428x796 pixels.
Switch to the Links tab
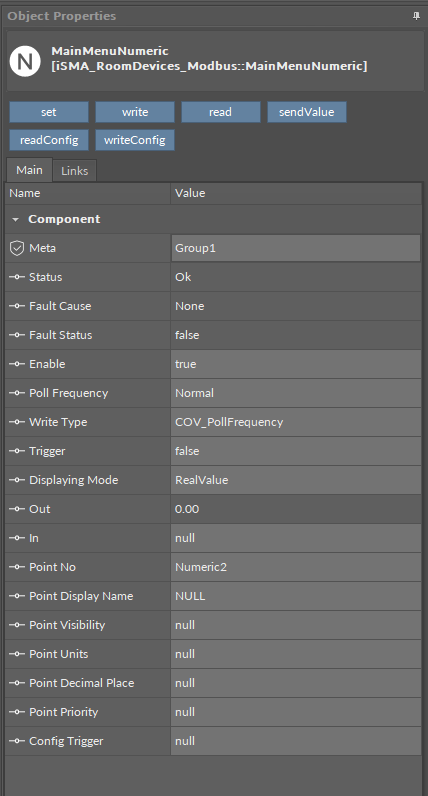75,171
